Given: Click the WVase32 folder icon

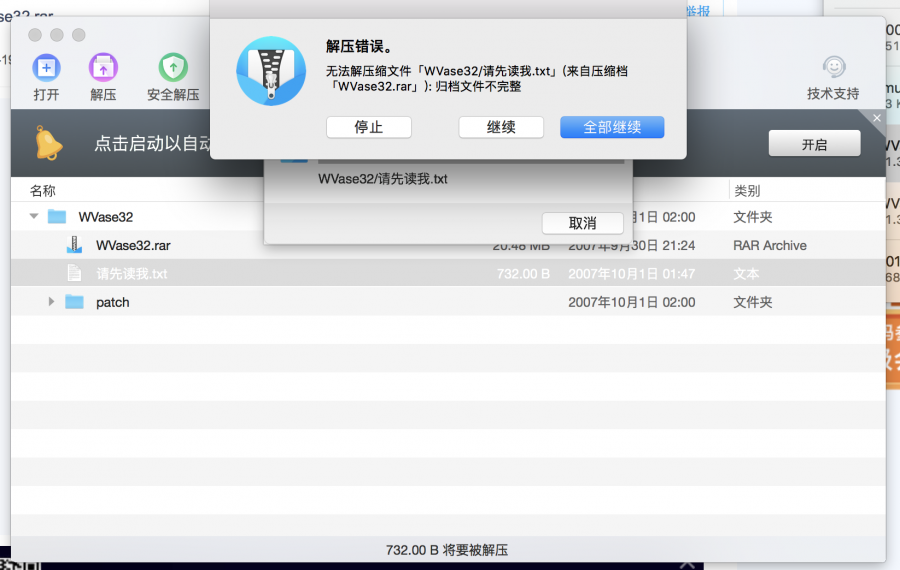Looking at the screenshot, I should point(57,216).
